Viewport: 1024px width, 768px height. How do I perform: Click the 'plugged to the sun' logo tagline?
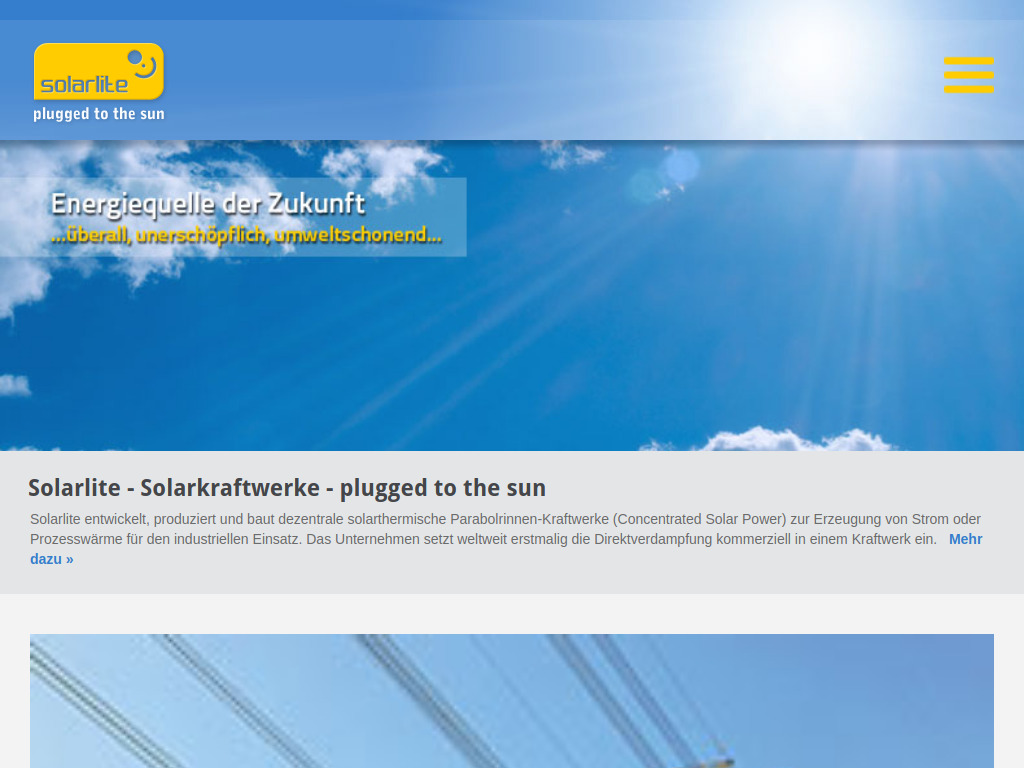coord(98,113)
